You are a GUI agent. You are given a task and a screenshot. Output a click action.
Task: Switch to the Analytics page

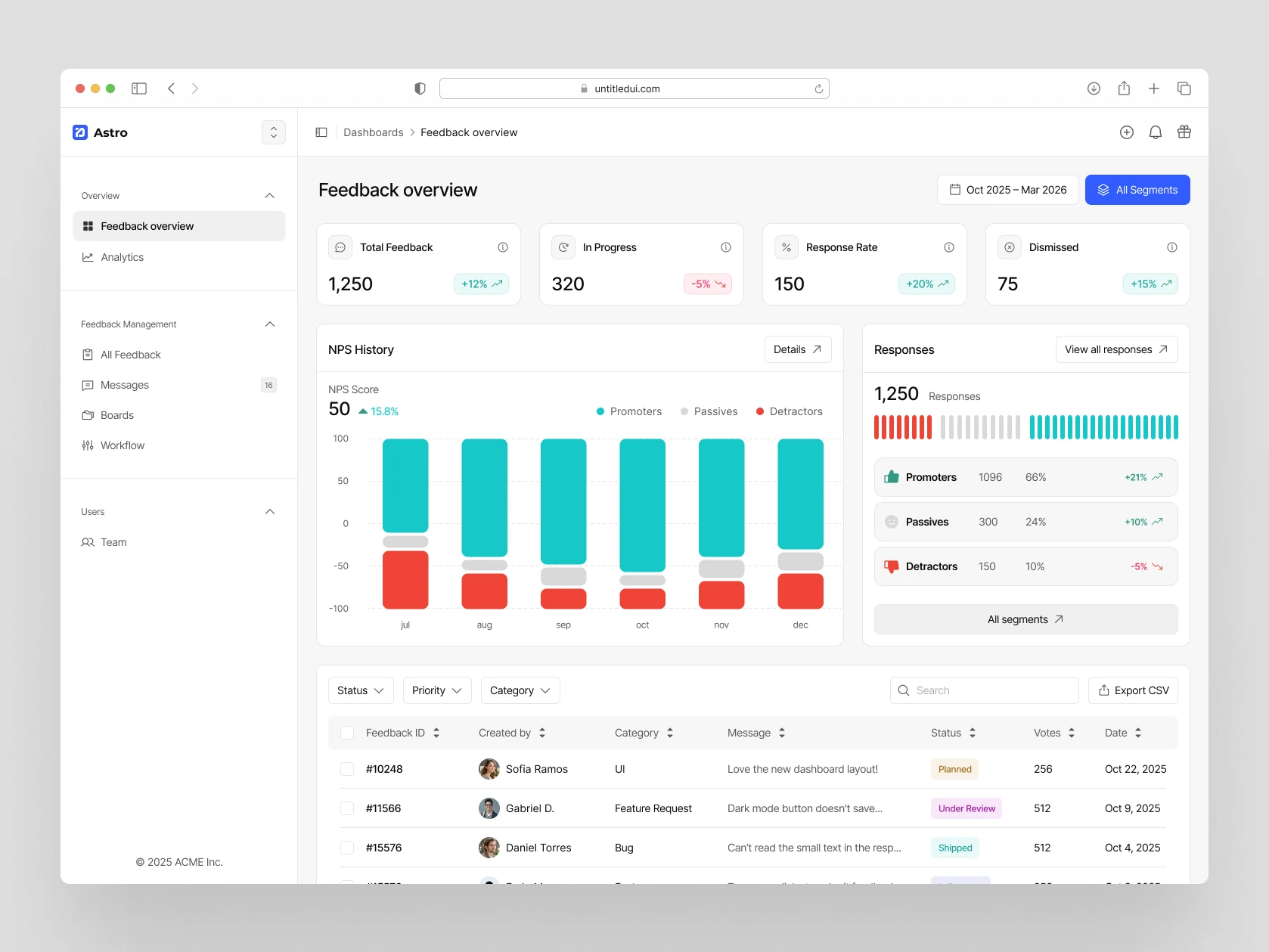(x=122, y=257)
